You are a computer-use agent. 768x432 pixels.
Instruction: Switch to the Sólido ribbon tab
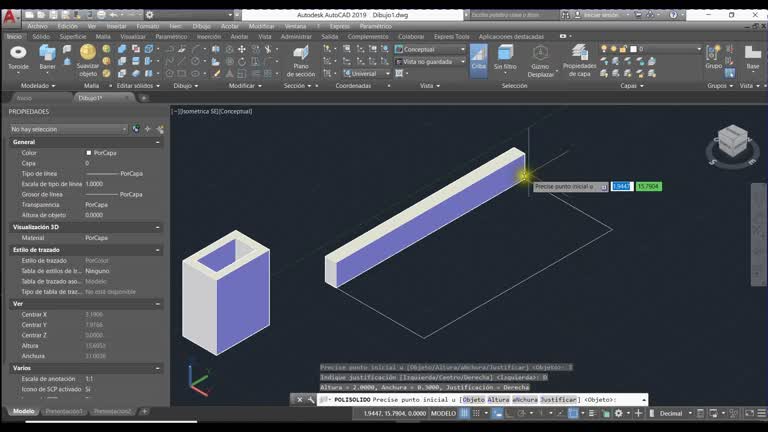tap(41, 37)
